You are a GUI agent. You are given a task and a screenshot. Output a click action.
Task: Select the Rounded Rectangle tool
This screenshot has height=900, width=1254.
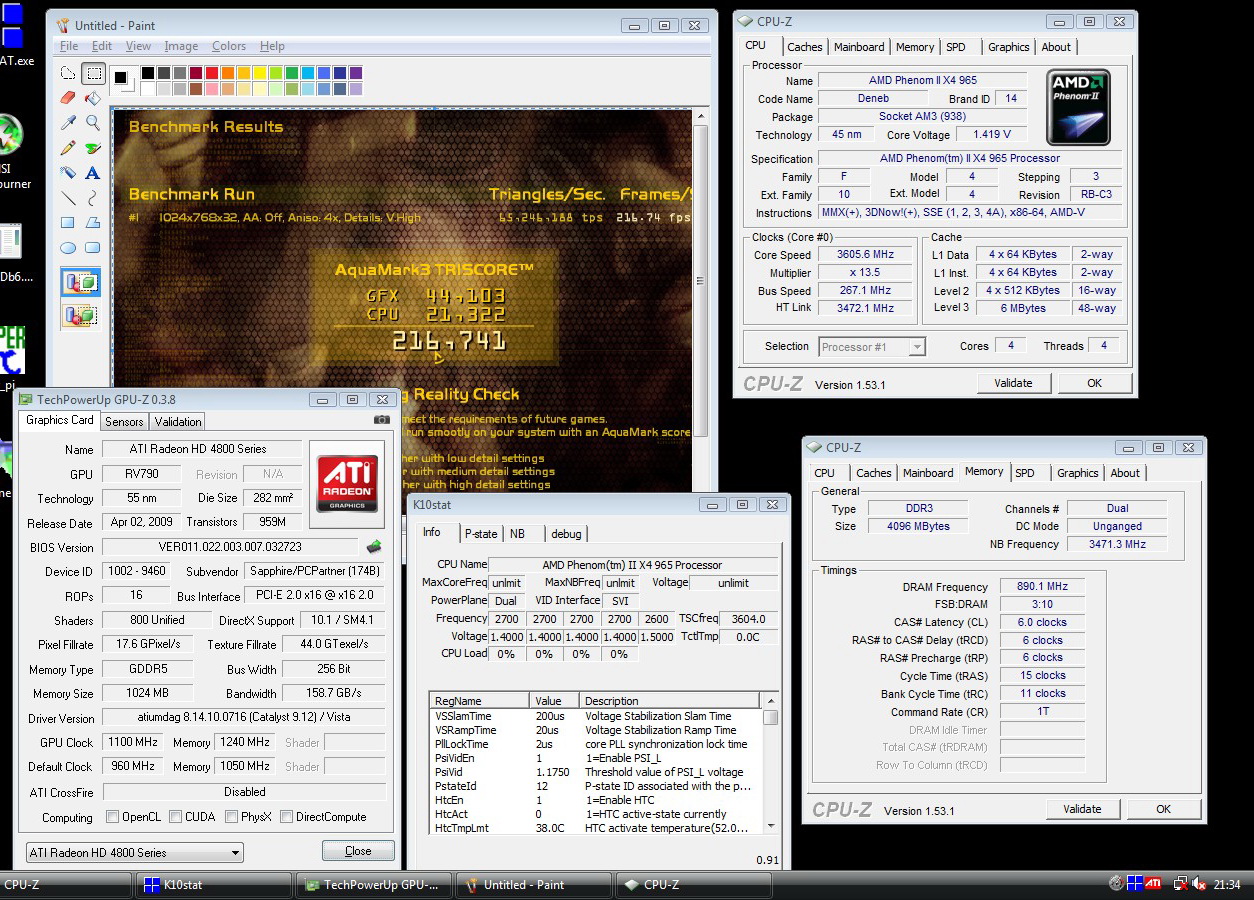(93, 248)
